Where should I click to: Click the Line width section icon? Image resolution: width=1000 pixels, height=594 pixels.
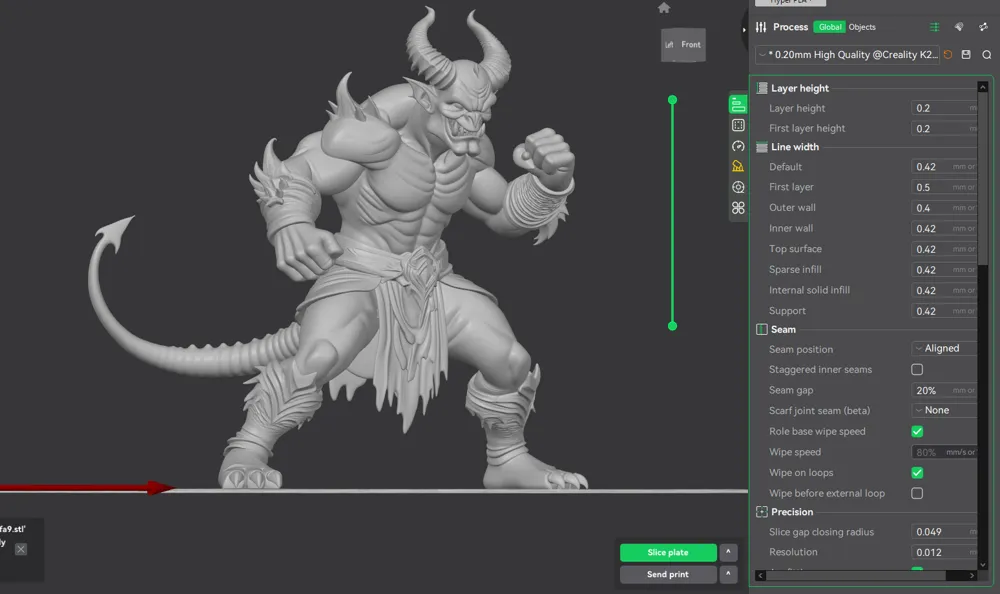click(761, 147)
